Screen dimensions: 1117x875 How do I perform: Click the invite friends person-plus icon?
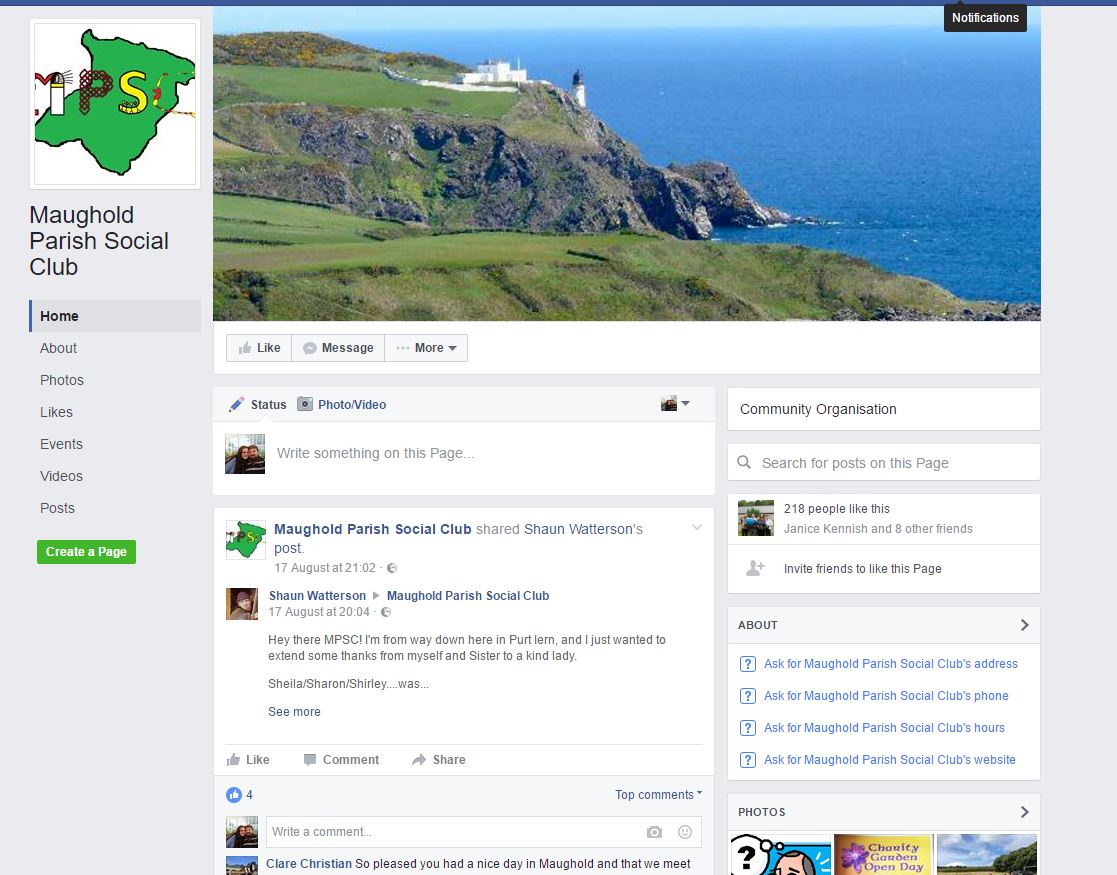point(755,568)
